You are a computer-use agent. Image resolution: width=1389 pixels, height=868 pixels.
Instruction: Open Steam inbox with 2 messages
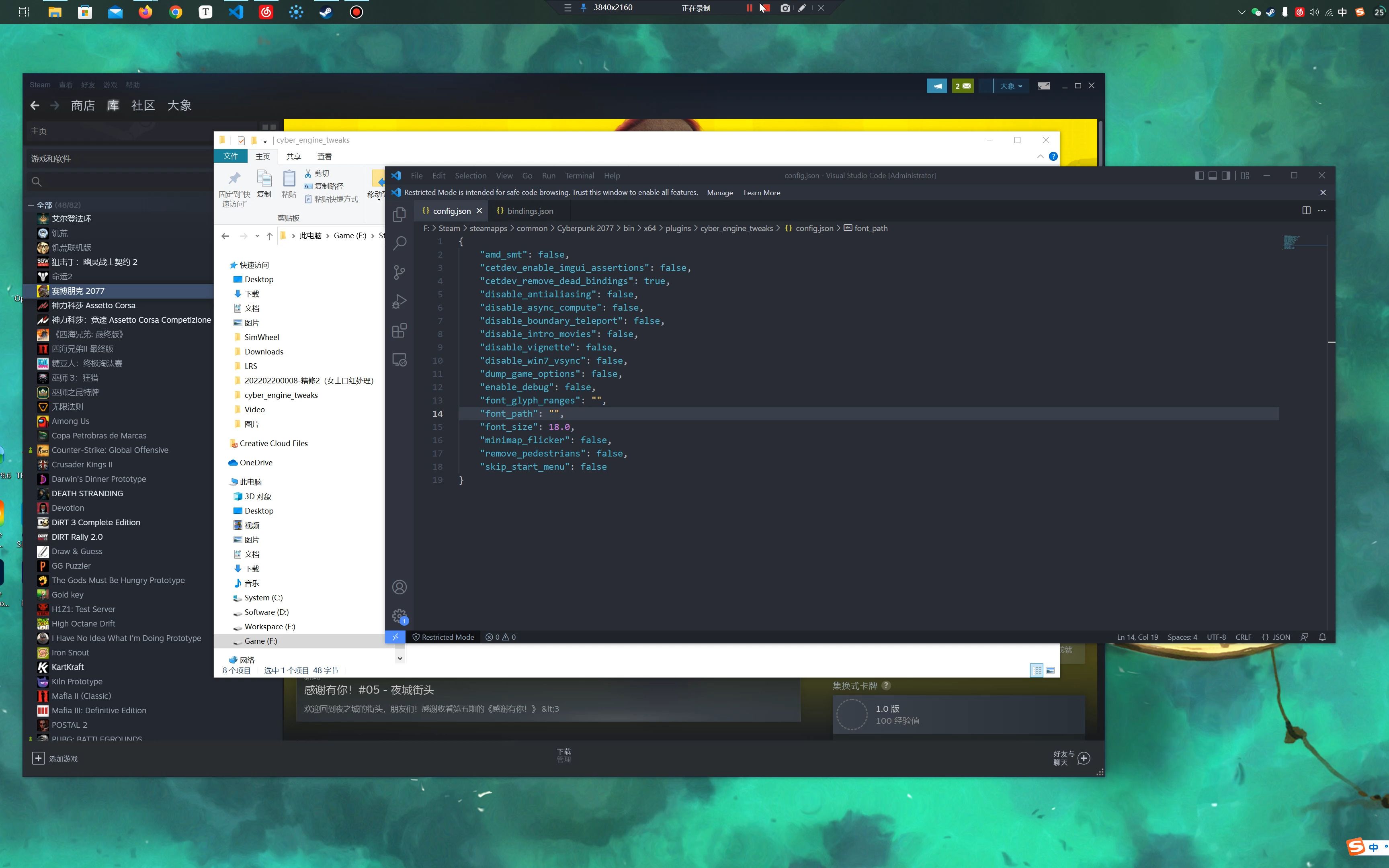963,86
